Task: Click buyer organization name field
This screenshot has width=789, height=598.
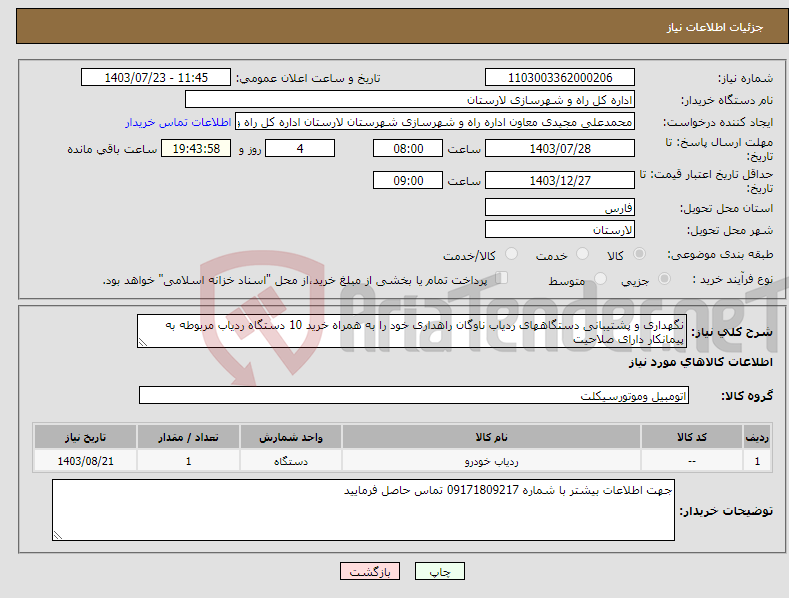Action: tap(410, 100)
